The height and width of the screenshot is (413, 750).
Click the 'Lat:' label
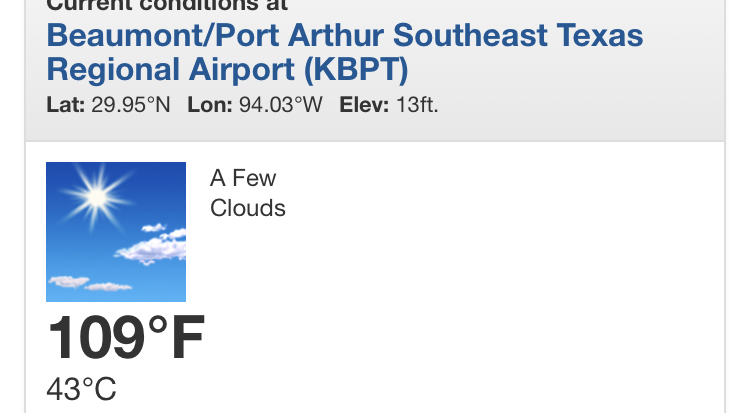coord(63,104)
